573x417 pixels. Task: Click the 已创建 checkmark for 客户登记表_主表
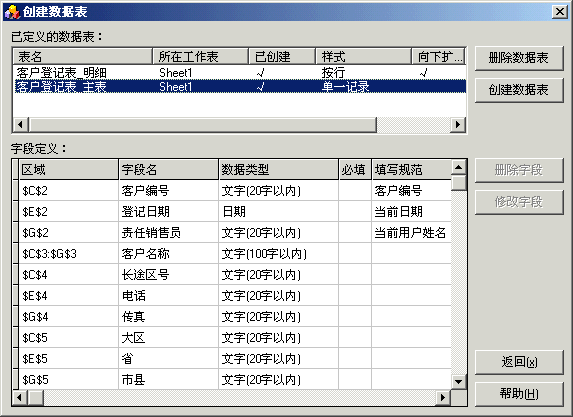point(261,87)
